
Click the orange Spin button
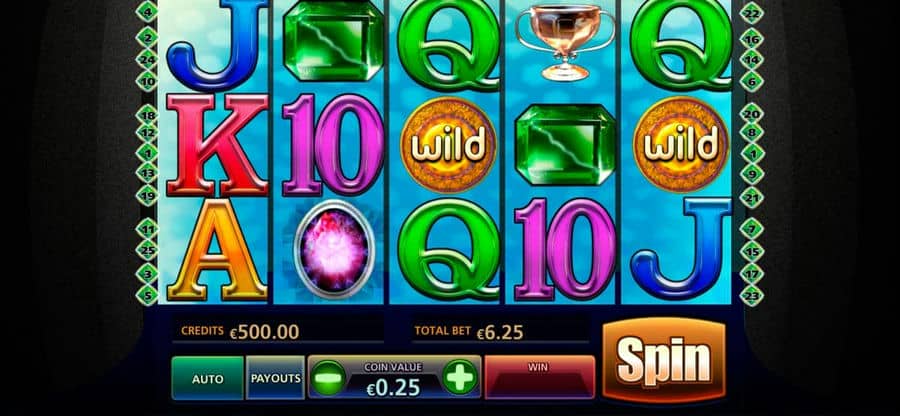pos(664,360)
